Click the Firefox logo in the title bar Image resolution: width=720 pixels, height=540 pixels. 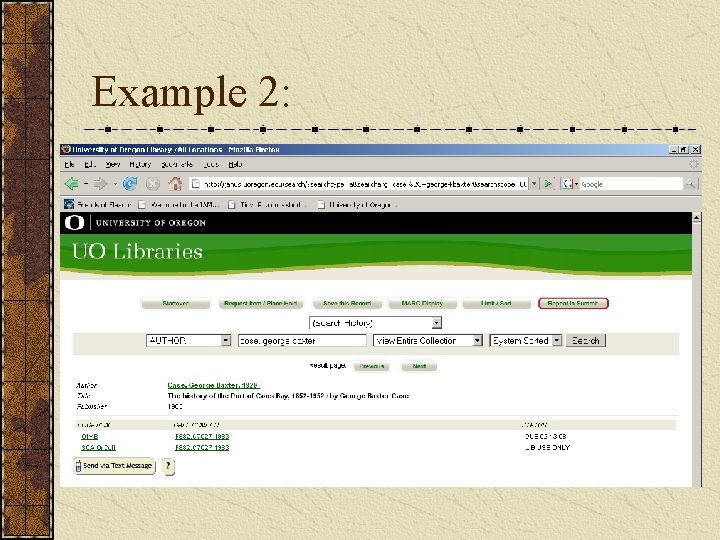67,149
